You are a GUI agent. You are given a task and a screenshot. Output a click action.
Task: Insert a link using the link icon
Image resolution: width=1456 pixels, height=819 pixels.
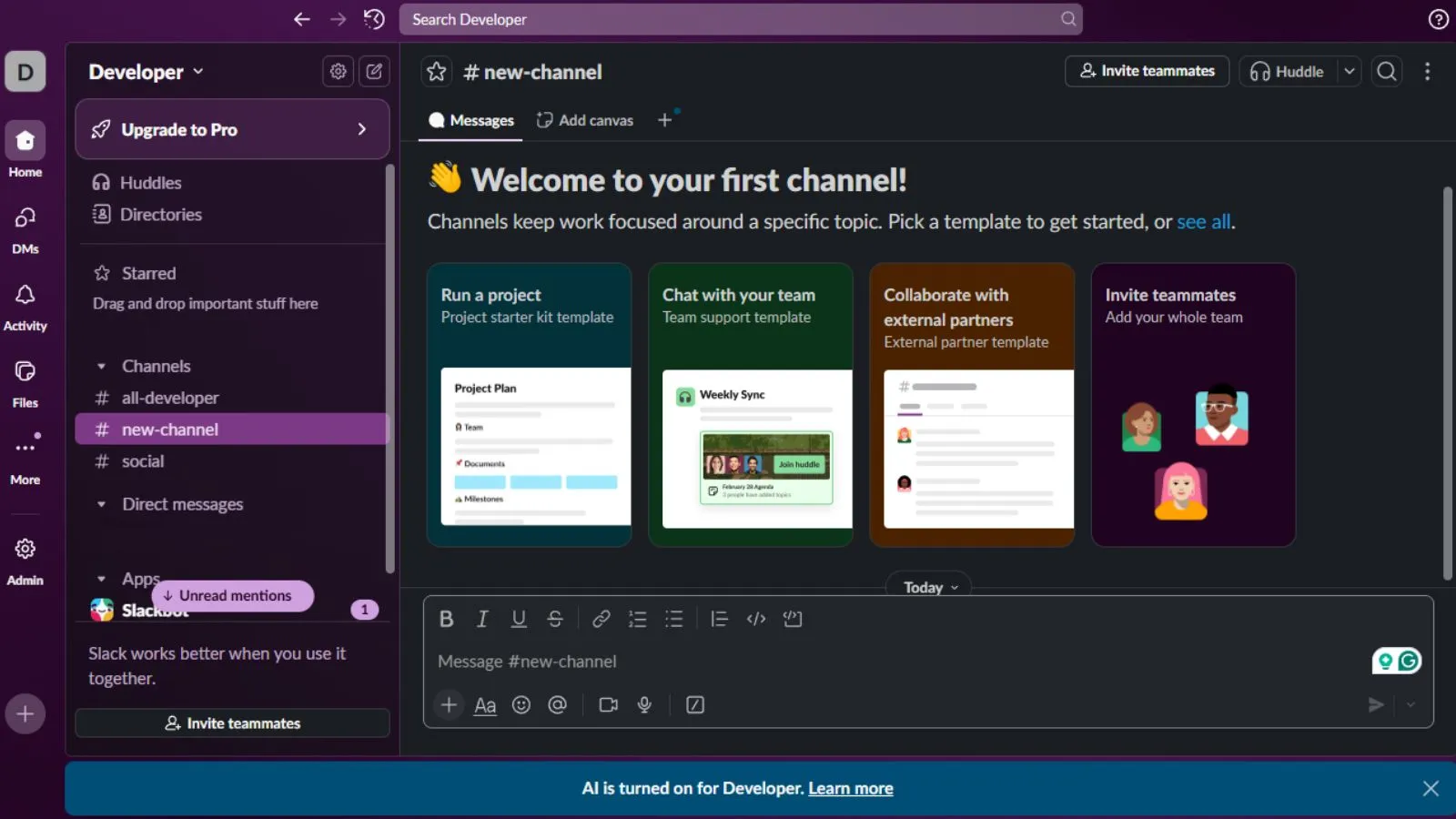pyautogui.click(x=601, y=620)
